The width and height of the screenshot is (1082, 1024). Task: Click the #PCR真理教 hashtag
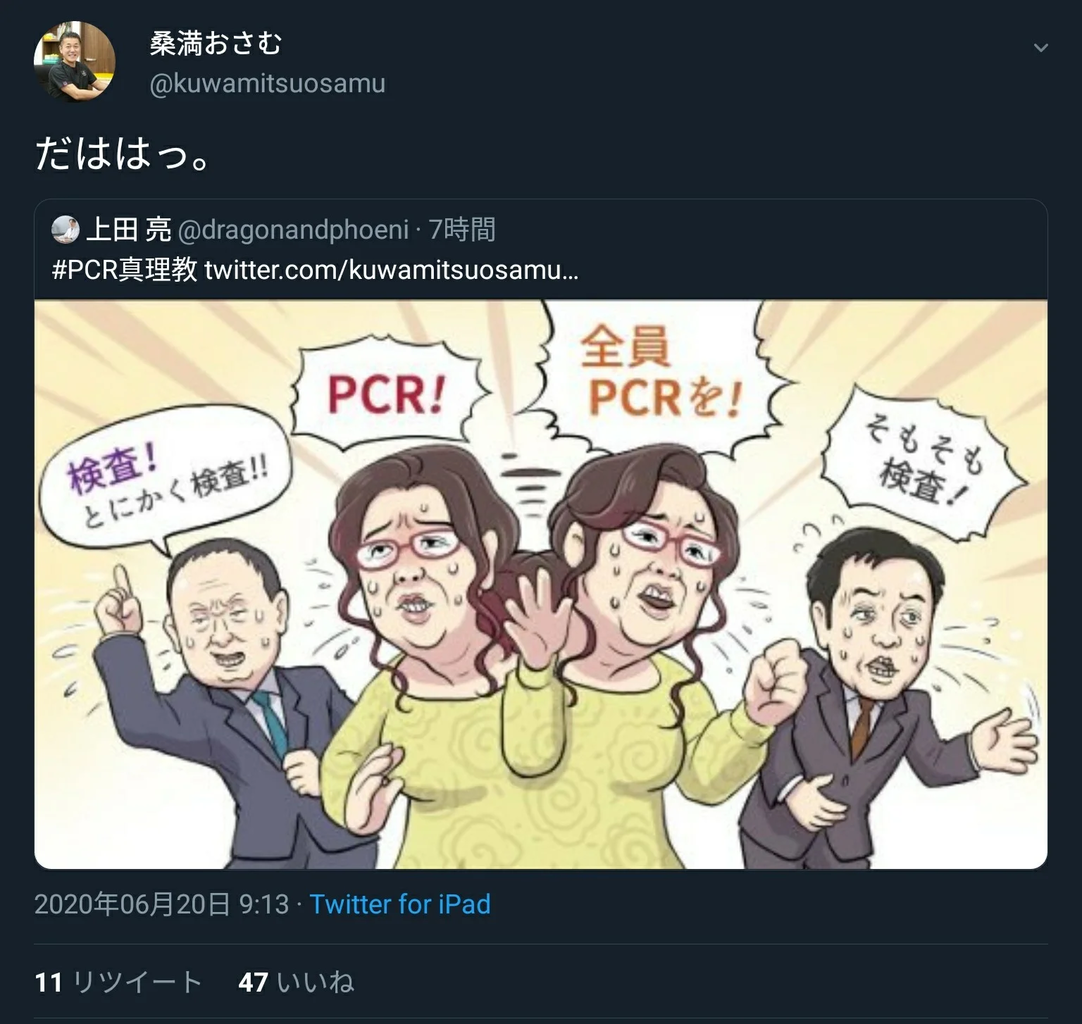coord(125,270)
